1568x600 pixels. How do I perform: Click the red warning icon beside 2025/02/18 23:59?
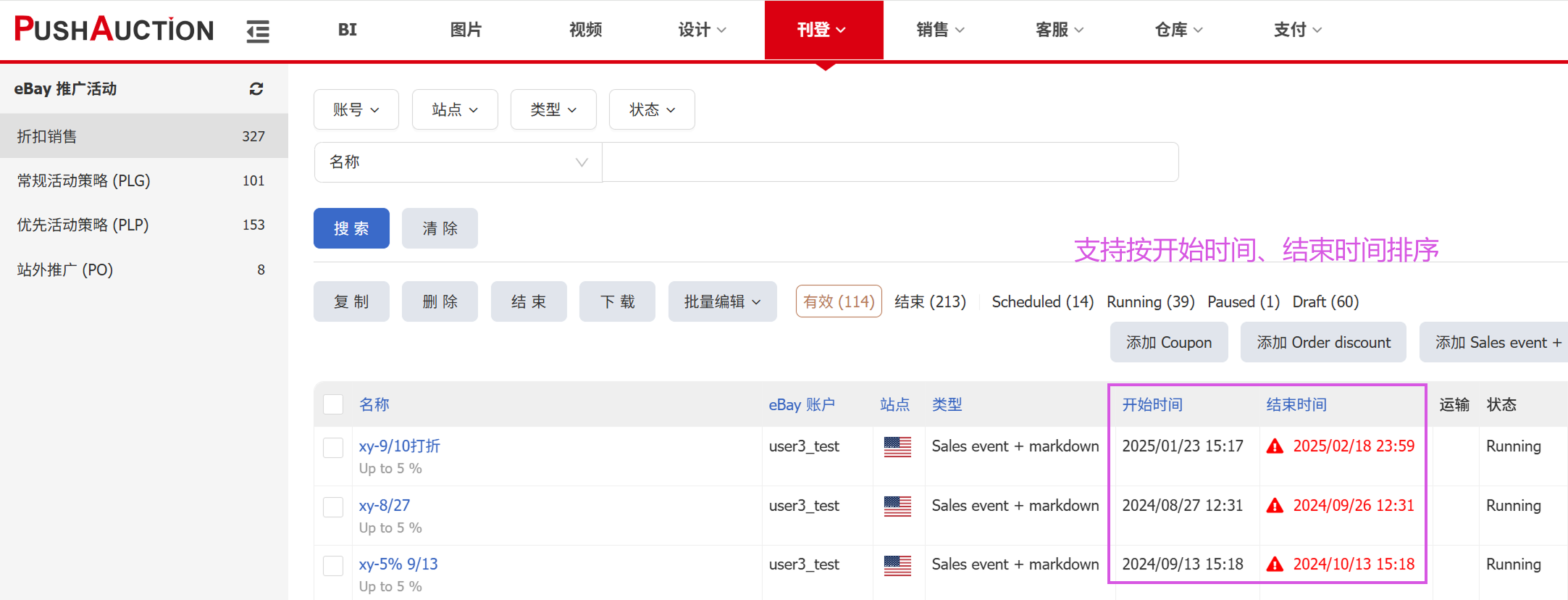click(x=1275, y=446)
